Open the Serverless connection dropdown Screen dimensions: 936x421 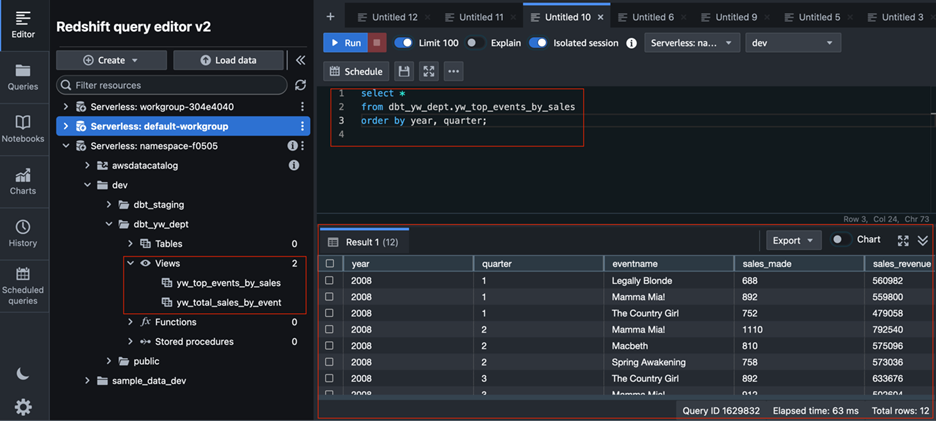692,43
